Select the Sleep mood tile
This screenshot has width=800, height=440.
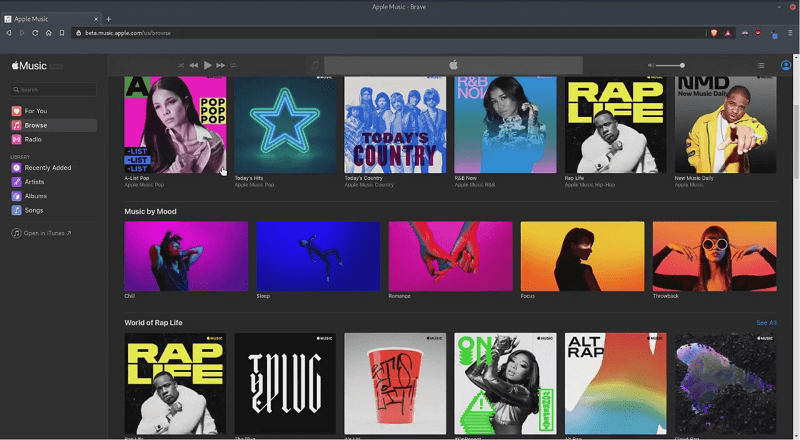point(318,256)
